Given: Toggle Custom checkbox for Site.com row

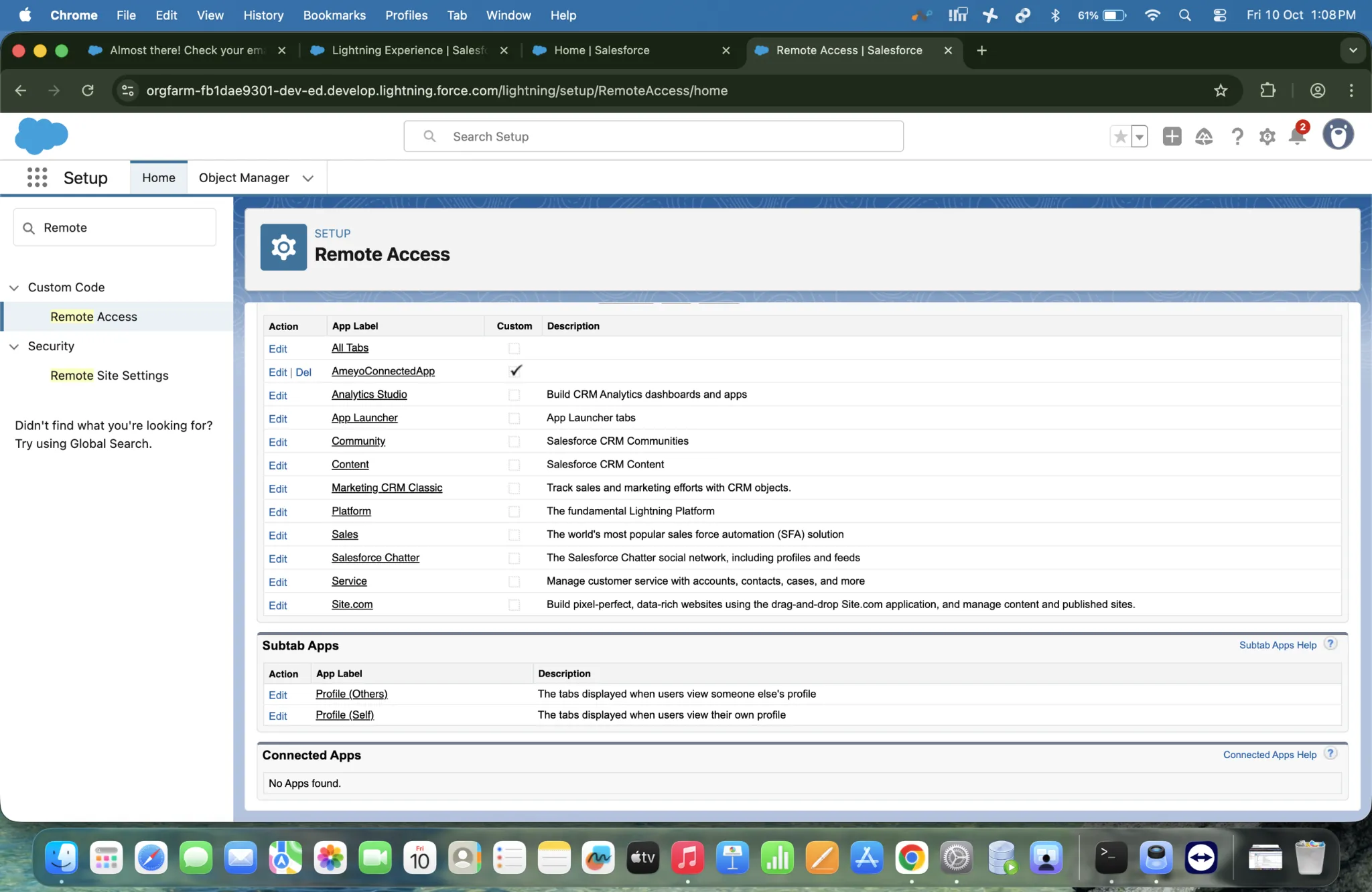Looking at the screenshot, I should [514, 605].
